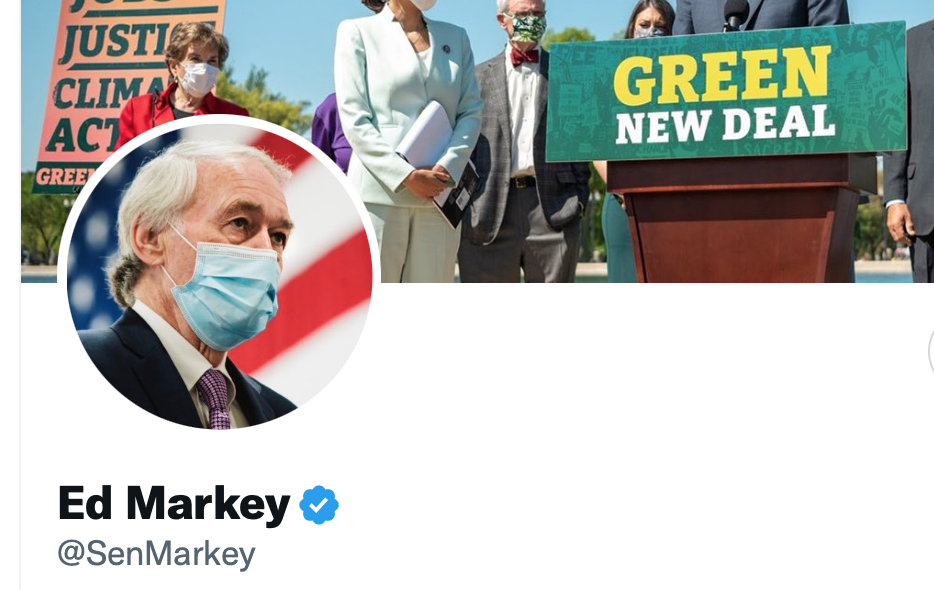This screenshot has height=590, width=934.
Task: Open the banner at the Green New Deal sign
Action: click(726, 92)
